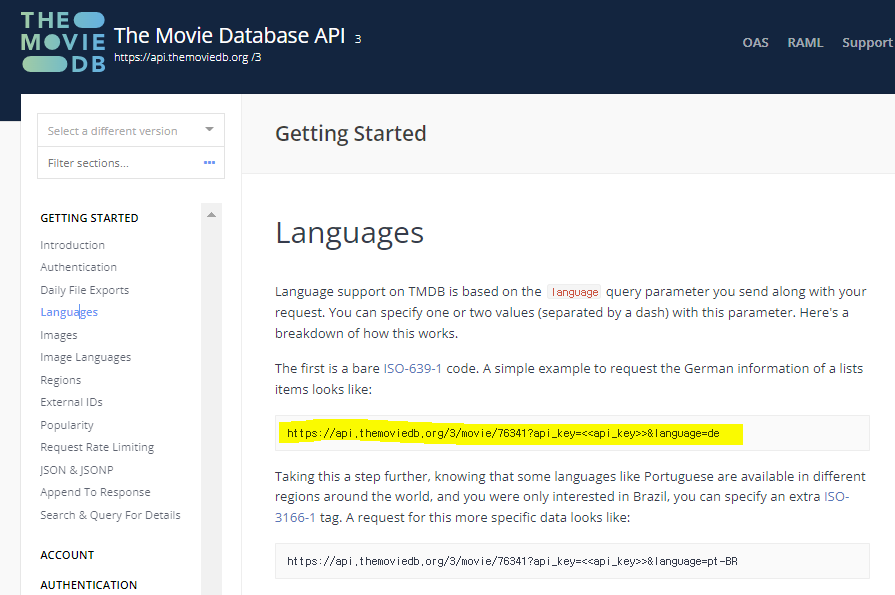Go to the Popularity section

point(67,425)
